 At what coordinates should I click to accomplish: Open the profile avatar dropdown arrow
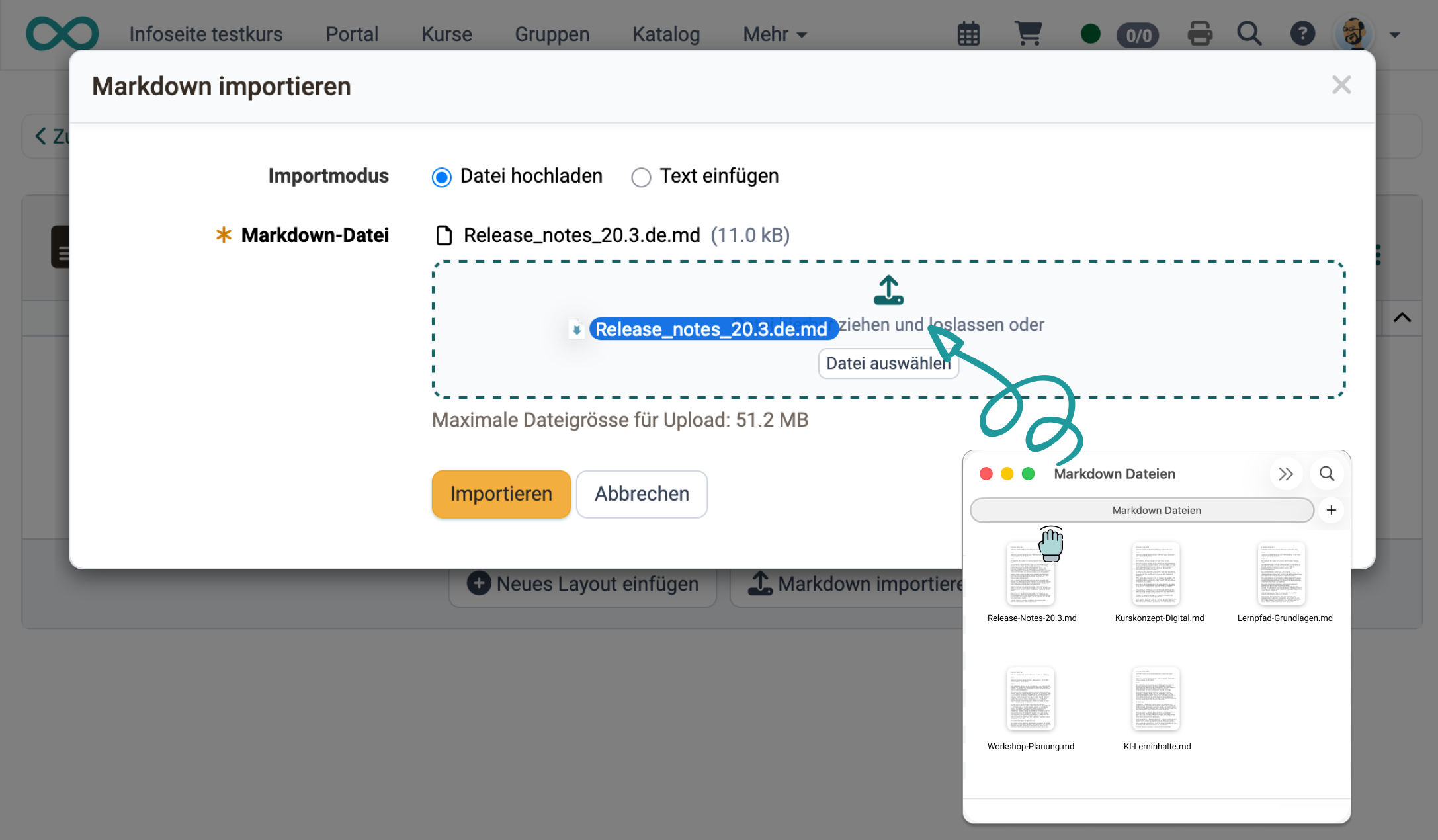[1396, 35]
